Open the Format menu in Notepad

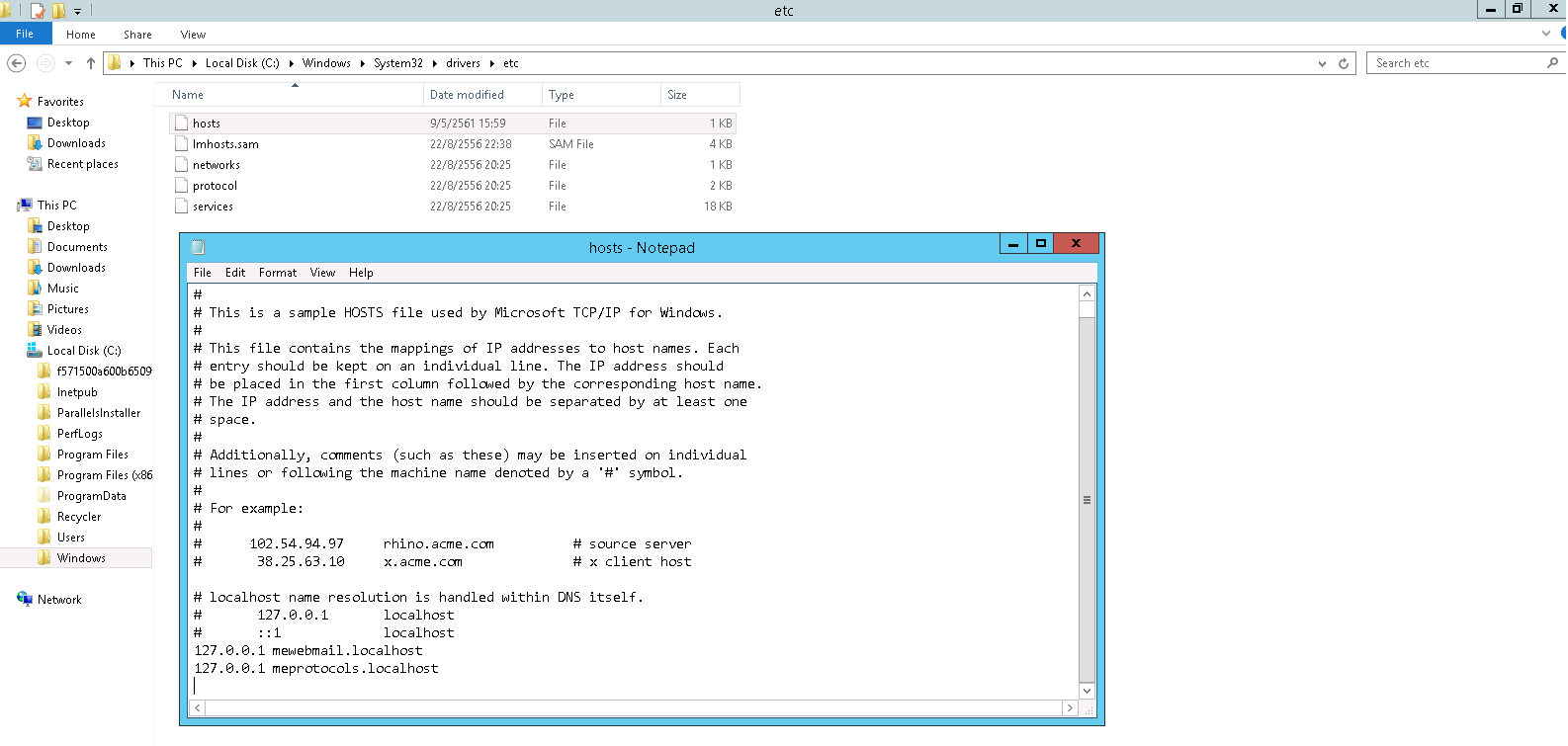pyautogui.click(x=277, y=273)
